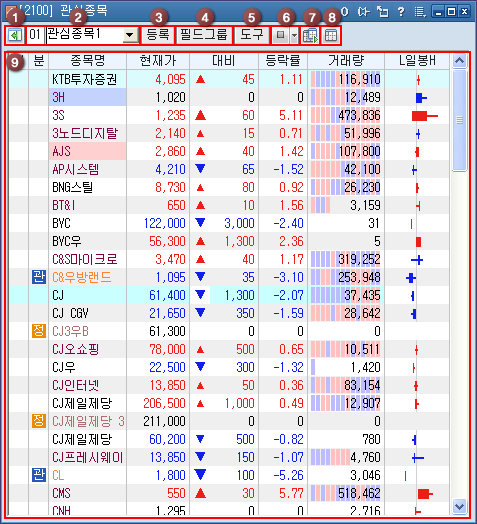Click the grid table view icon

point(331,35)
